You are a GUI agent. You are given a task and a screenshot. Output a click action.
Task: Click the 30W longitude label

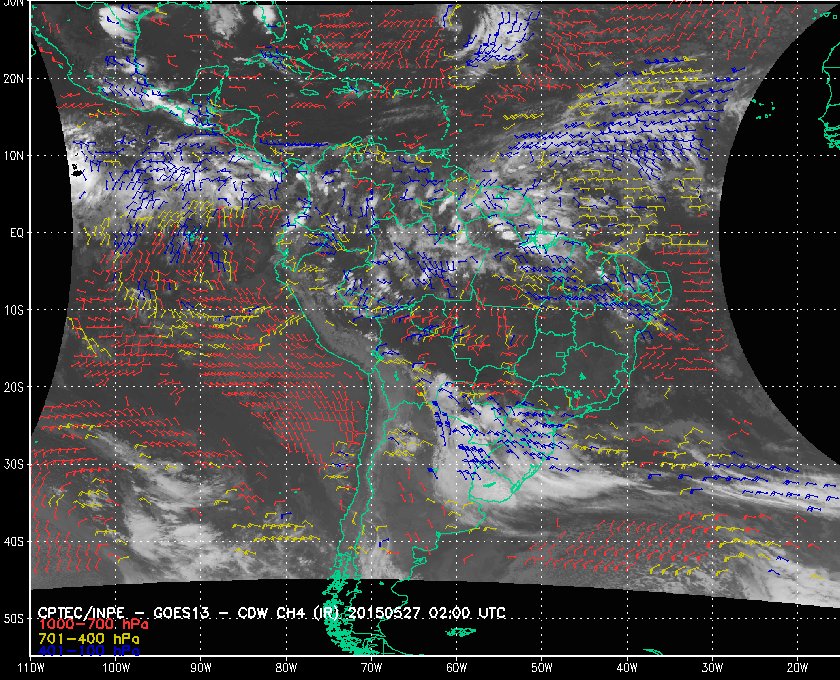pyautogui.click(x=712, y=668)
